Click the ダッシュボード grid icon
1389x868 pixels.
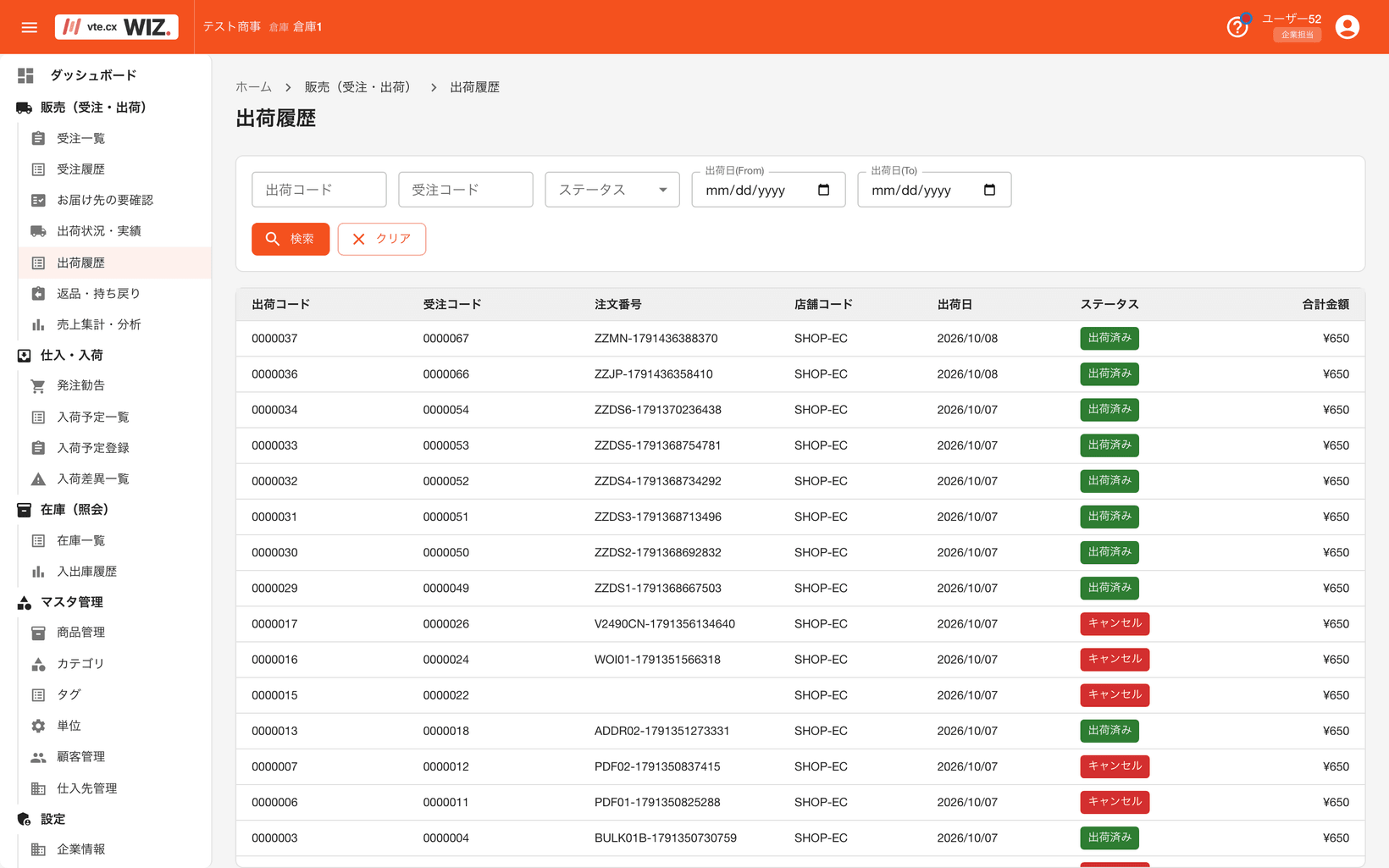pyautogui.click(x=25, y=75)
